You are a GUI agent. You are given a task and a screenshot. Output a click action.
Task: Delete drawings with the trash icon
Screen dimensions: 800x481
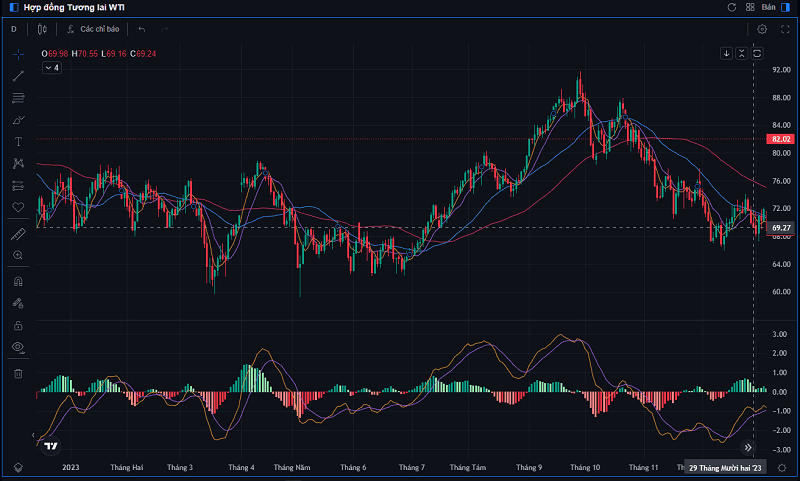click(17, 373)
